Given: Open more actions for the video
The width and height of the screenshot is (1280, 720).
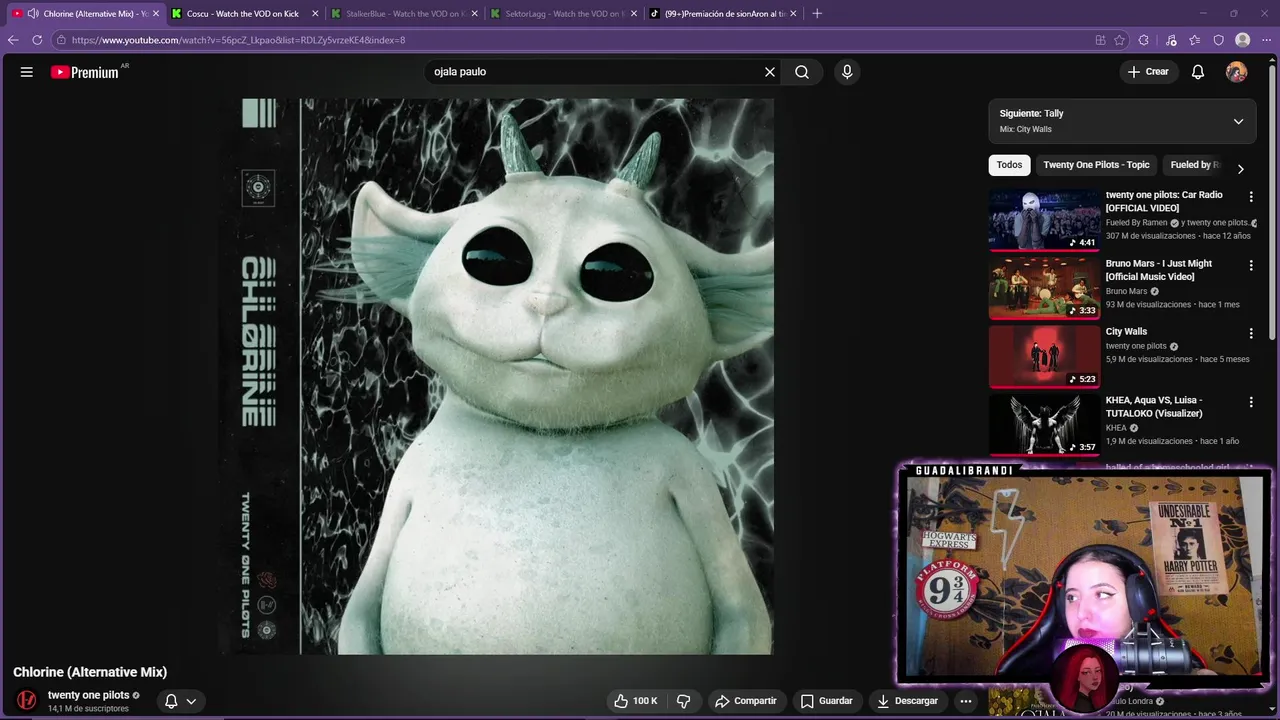Looking at the screenshot, I should pos(966,701).
